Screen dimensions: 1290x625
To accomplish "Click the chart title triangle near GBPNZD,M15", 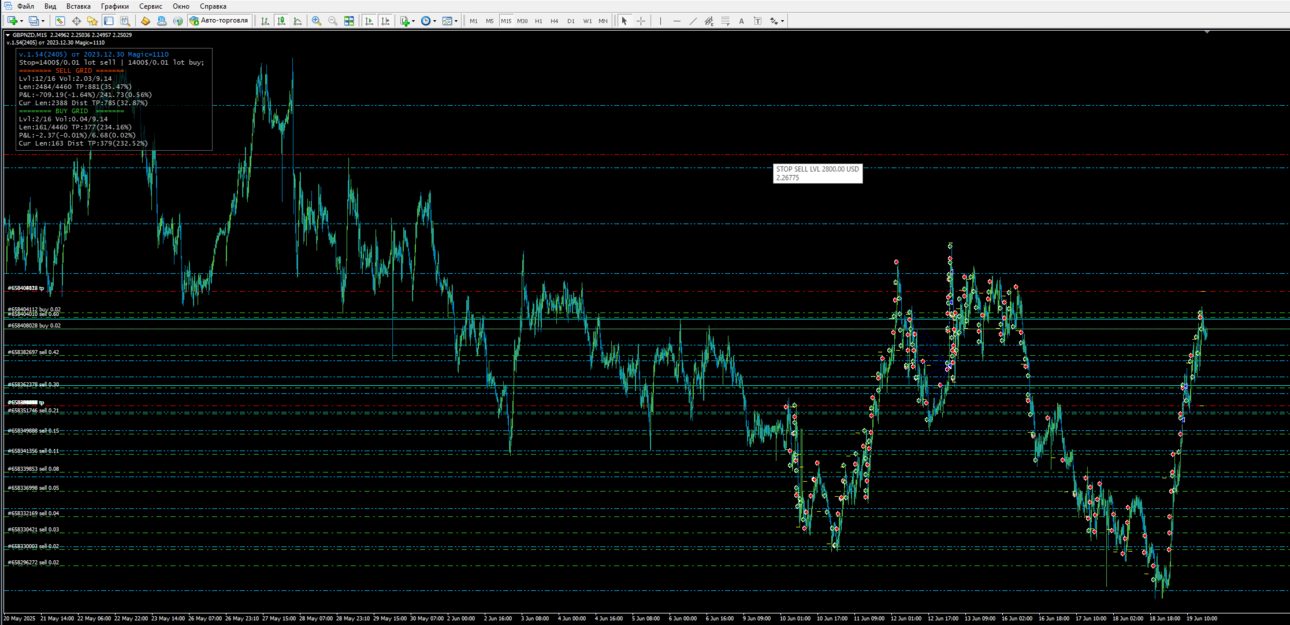I will click(8, 35).
